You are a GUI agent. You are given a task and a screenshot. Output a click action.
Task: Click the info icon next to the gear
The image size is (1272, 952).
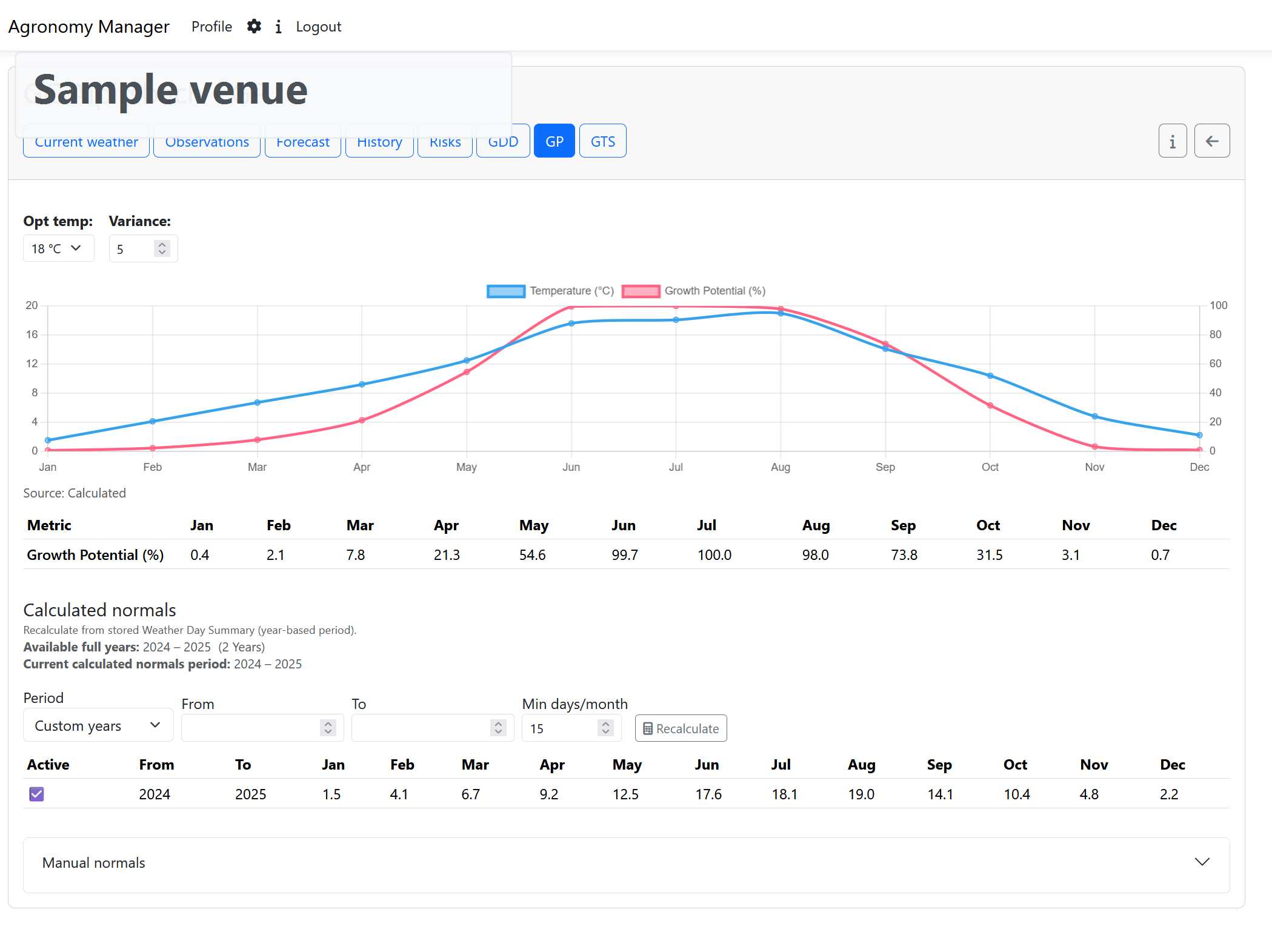pyautogui.click(x=278, y=26)
